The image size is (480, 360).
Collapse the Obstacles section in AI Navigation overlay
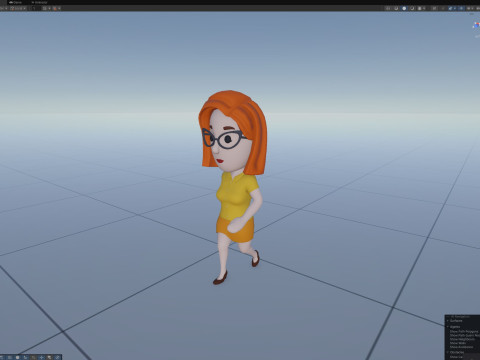(x=448, y=352)
